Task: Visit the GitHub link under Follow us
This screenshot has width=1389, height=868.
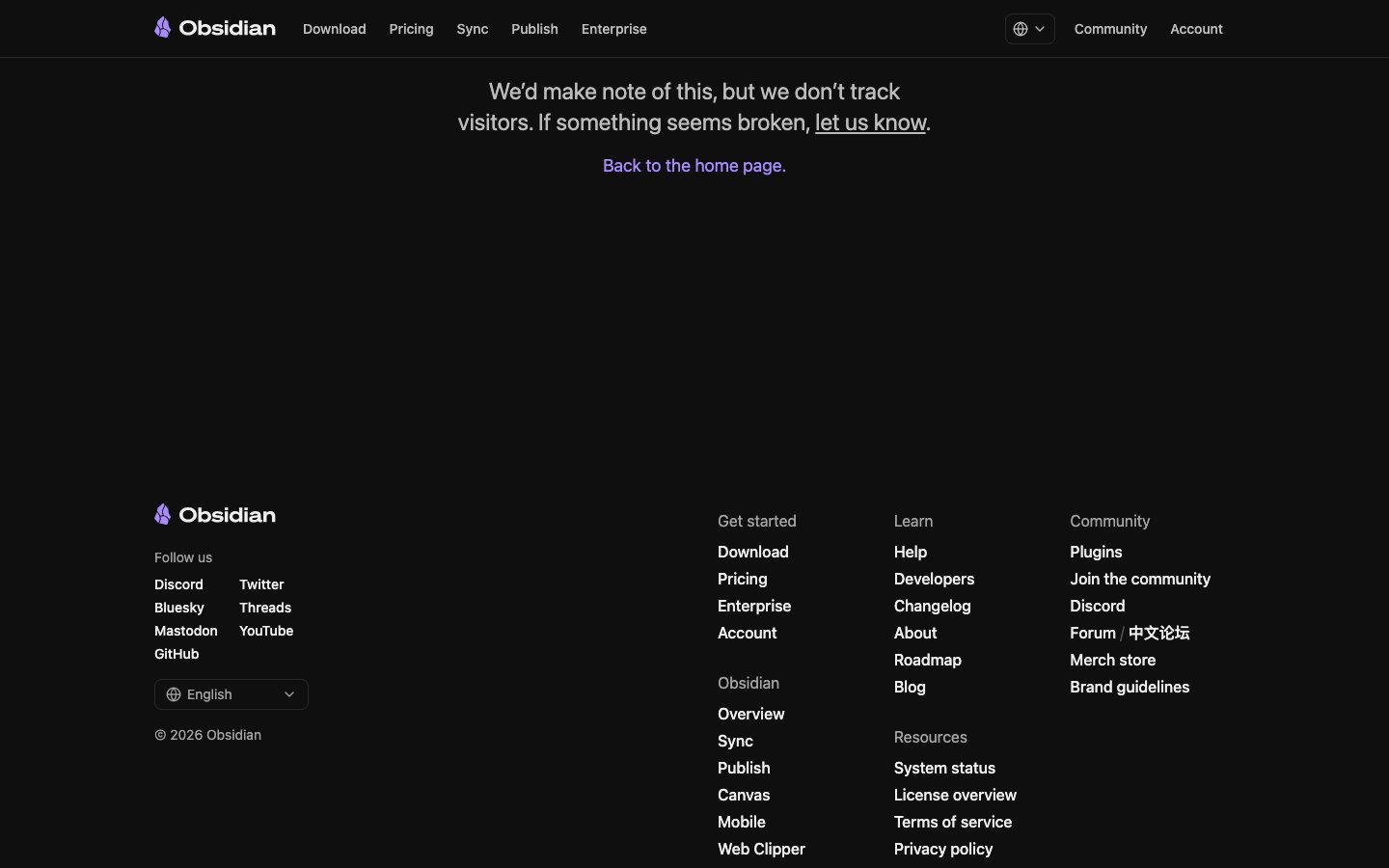Action: pyautogui.click(x=177, y=654)
